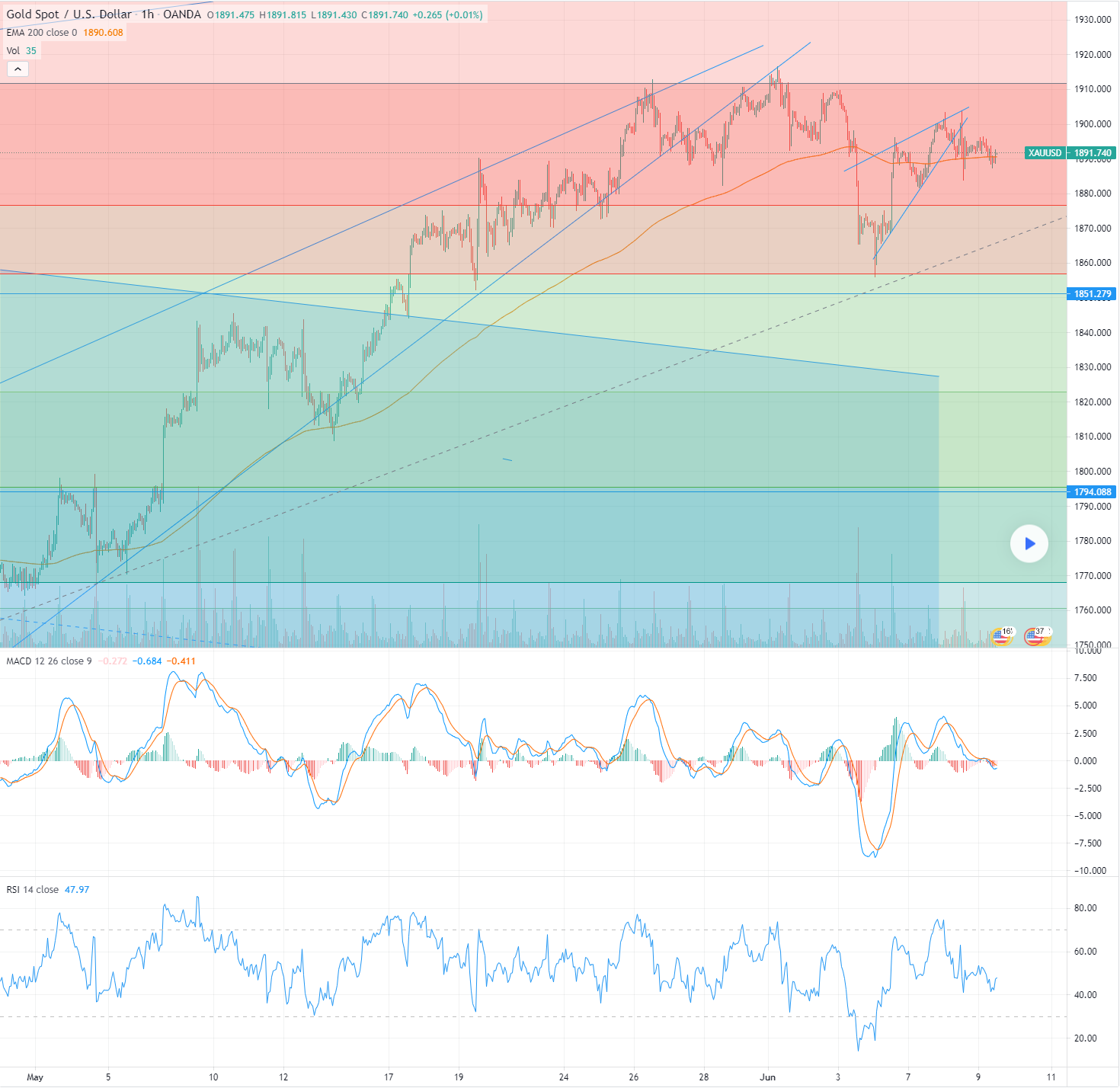
Task: Collapse the indicator legend with chevron
Action: coord(18,69)
